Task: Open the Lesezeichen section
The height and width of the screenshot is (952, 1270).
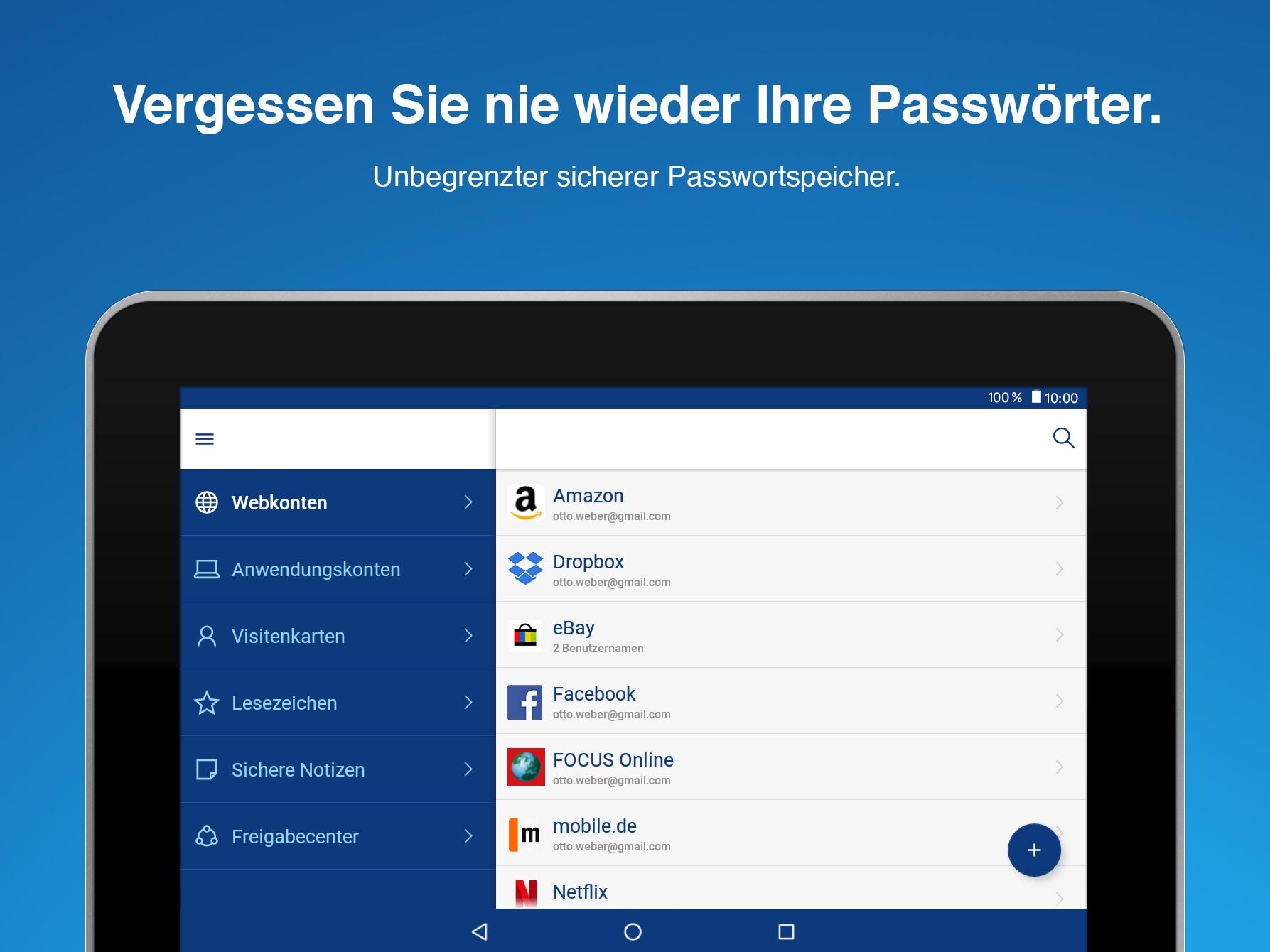Action: (338, 703)
